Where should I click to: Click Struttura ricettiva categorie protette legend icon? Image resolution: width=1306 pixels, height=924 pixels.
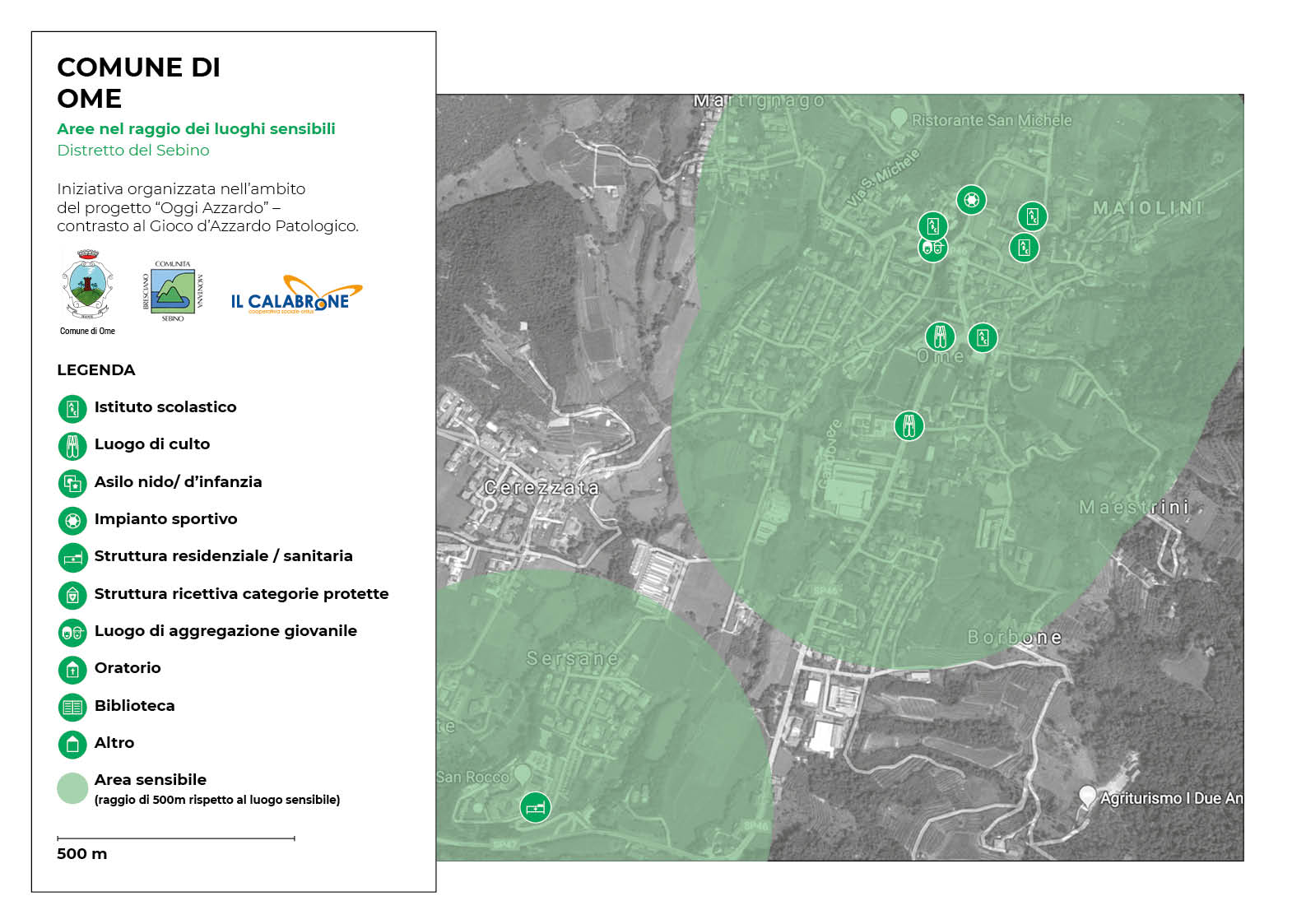click(72, 595)
